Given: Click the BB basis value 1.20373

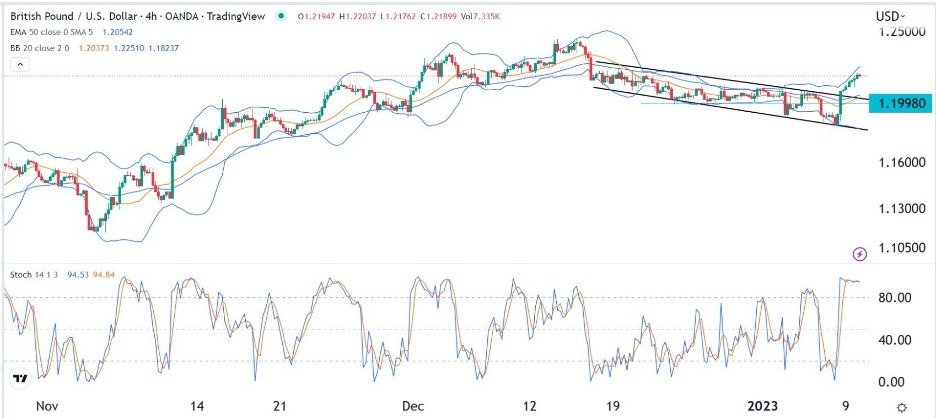Looking at the screenshot, I should tap(94, 48).
